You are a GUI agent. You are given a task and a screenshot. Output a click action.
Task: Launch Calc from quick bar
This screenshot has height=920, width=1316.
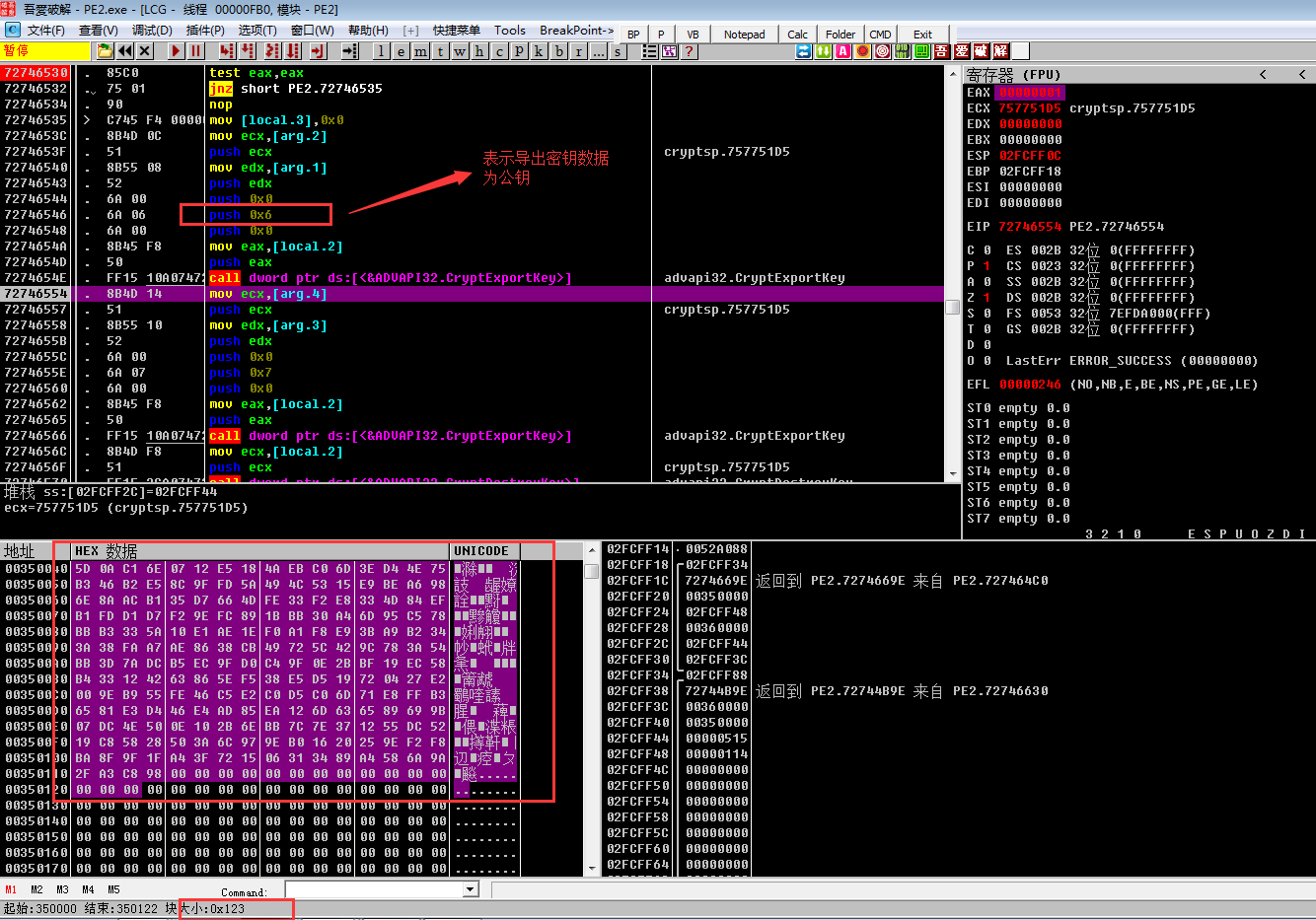797,34
